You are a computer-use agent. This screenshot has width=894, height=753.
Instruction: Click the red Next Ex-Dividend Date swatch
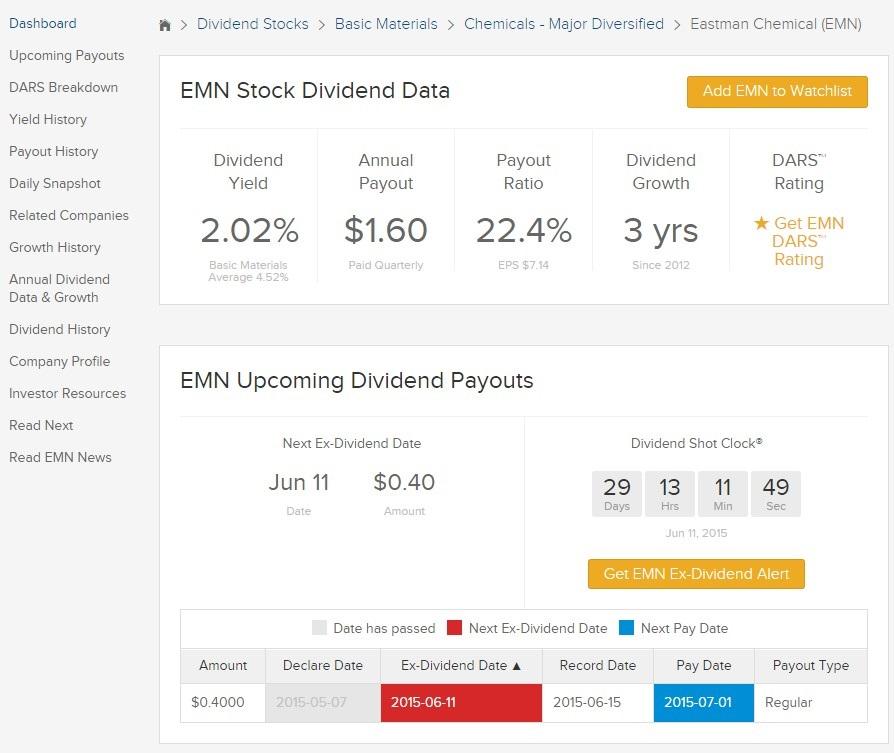(454, 628)
